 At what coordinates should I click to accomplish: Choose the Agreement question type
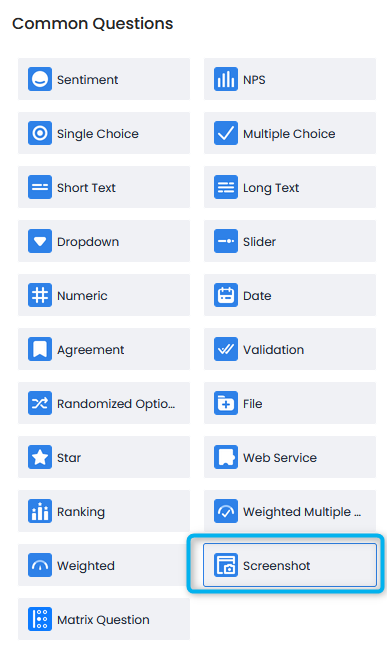pyautogui.click(x=104, y=349)
